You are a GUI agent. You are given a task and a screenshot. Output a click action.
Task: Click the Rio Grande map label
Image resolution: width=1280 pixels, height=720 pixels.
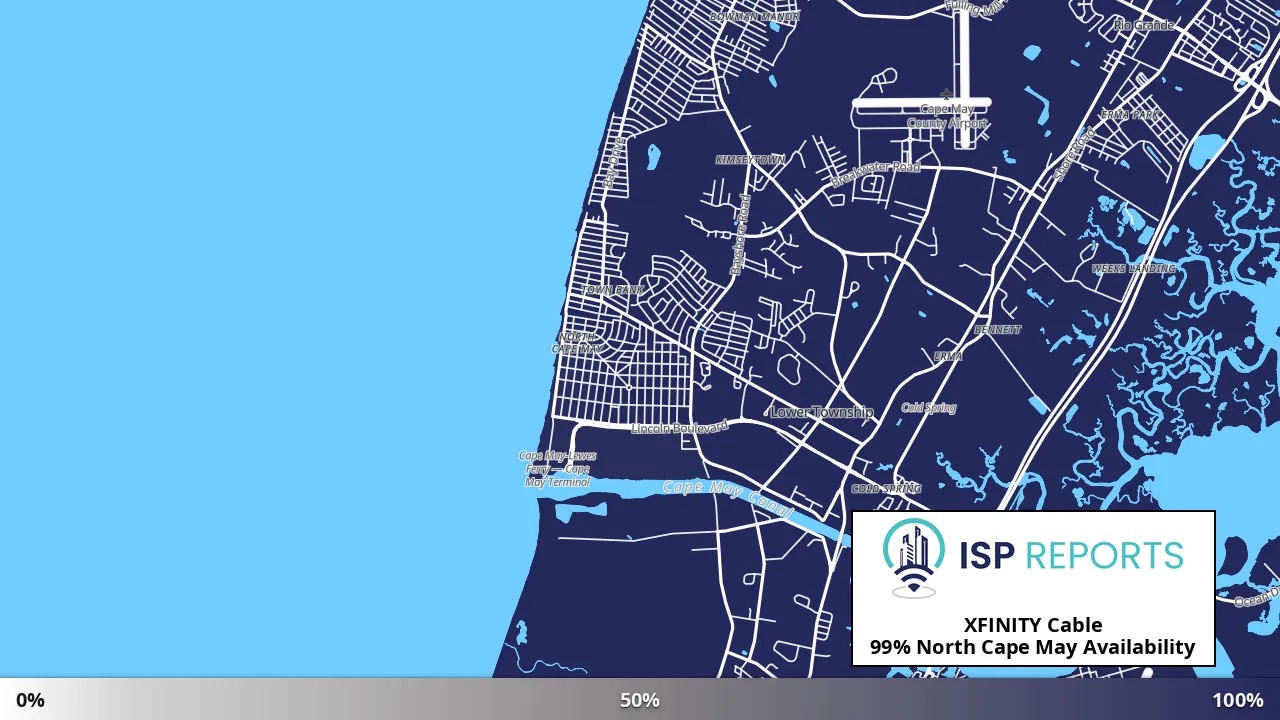pyautogui.click(x=1144, y=25)
